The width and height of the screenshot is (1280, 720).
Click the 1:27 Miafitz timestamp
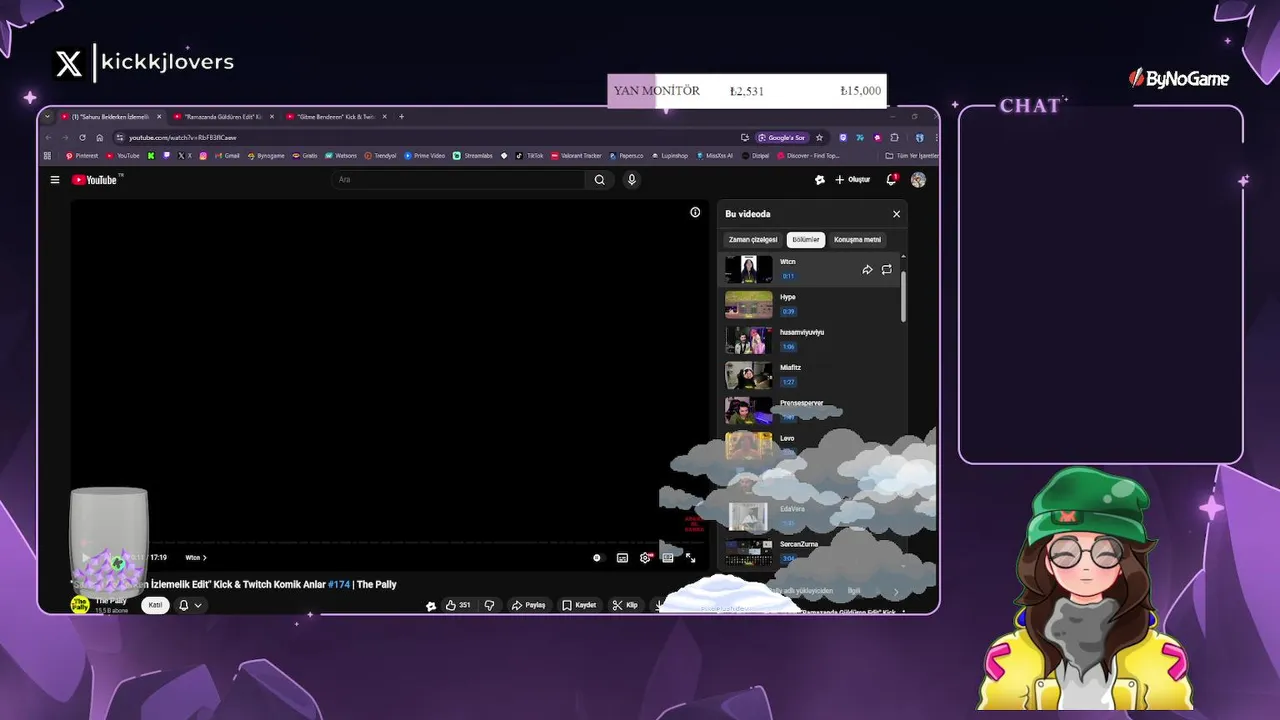(x=788, y=382)
